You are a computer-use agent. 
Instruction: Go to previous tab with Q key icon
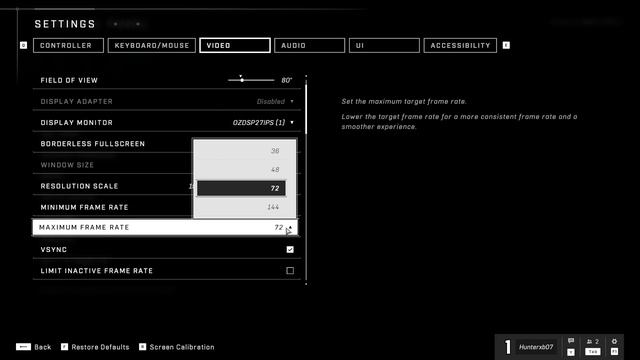point(23,45)
